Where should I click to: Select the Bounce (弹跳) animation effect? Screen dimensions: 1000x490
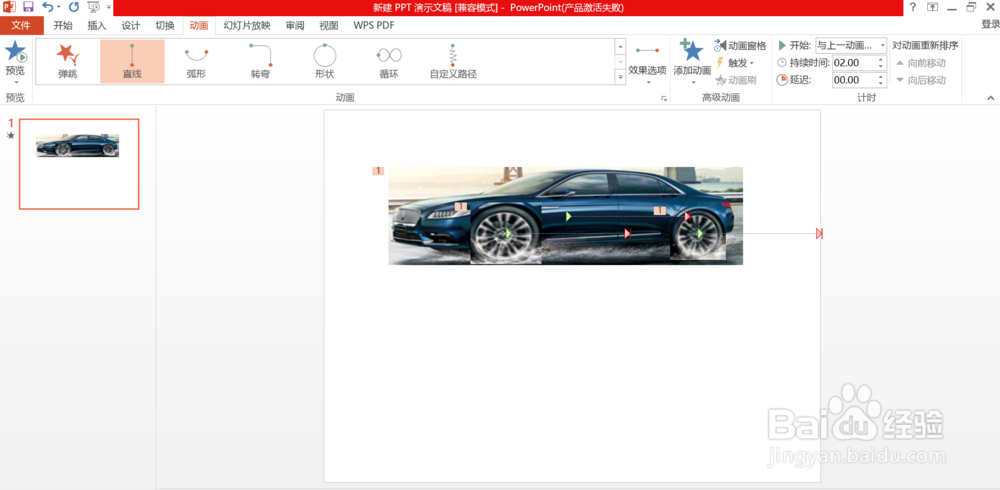pos(68,62)
